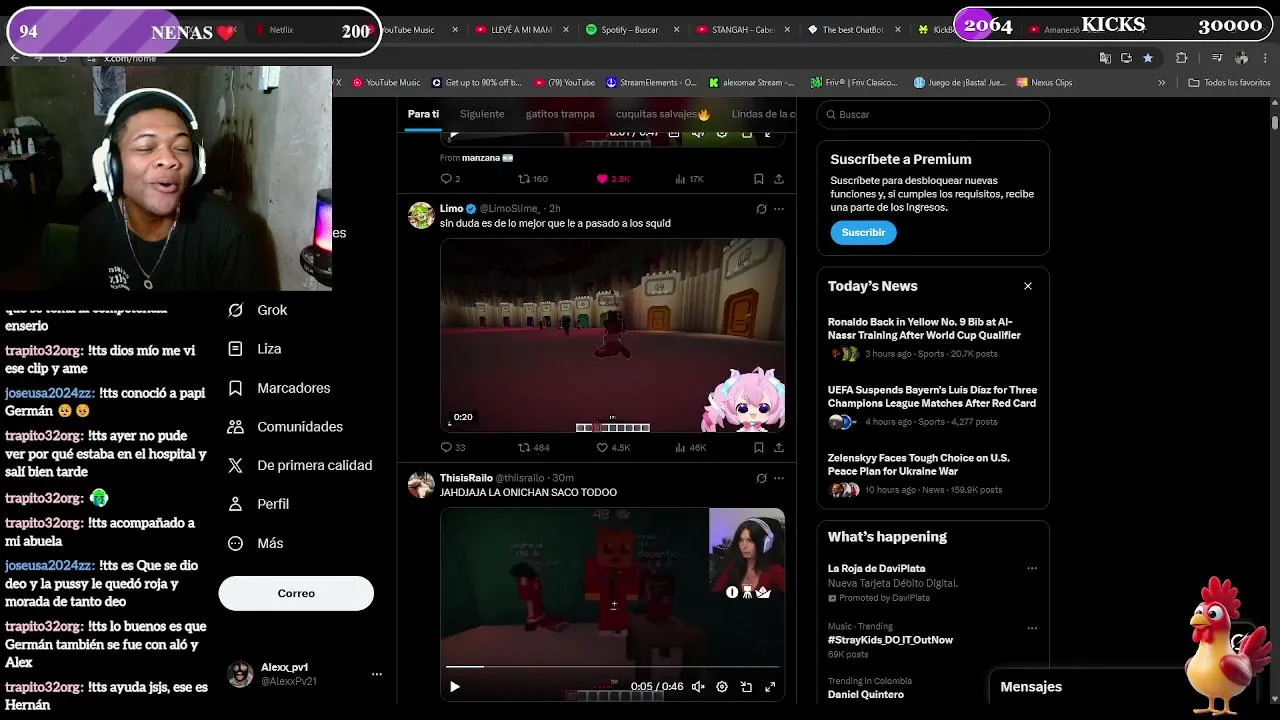Seek ThisisRailo's video progress bar
This screenshot has width=1280, height=720.
(612, 666)
